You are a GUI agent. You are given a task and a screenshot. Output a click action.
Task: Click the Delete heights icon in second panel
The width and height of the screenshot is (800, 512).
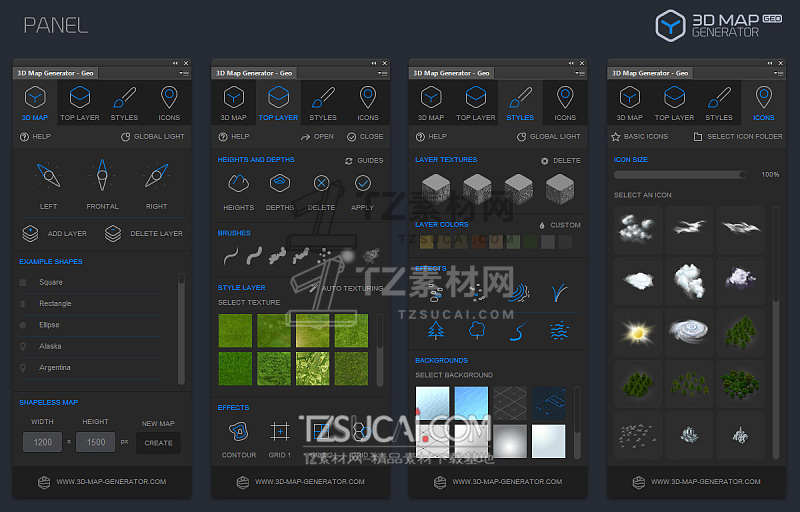click(x=321, y=183)
